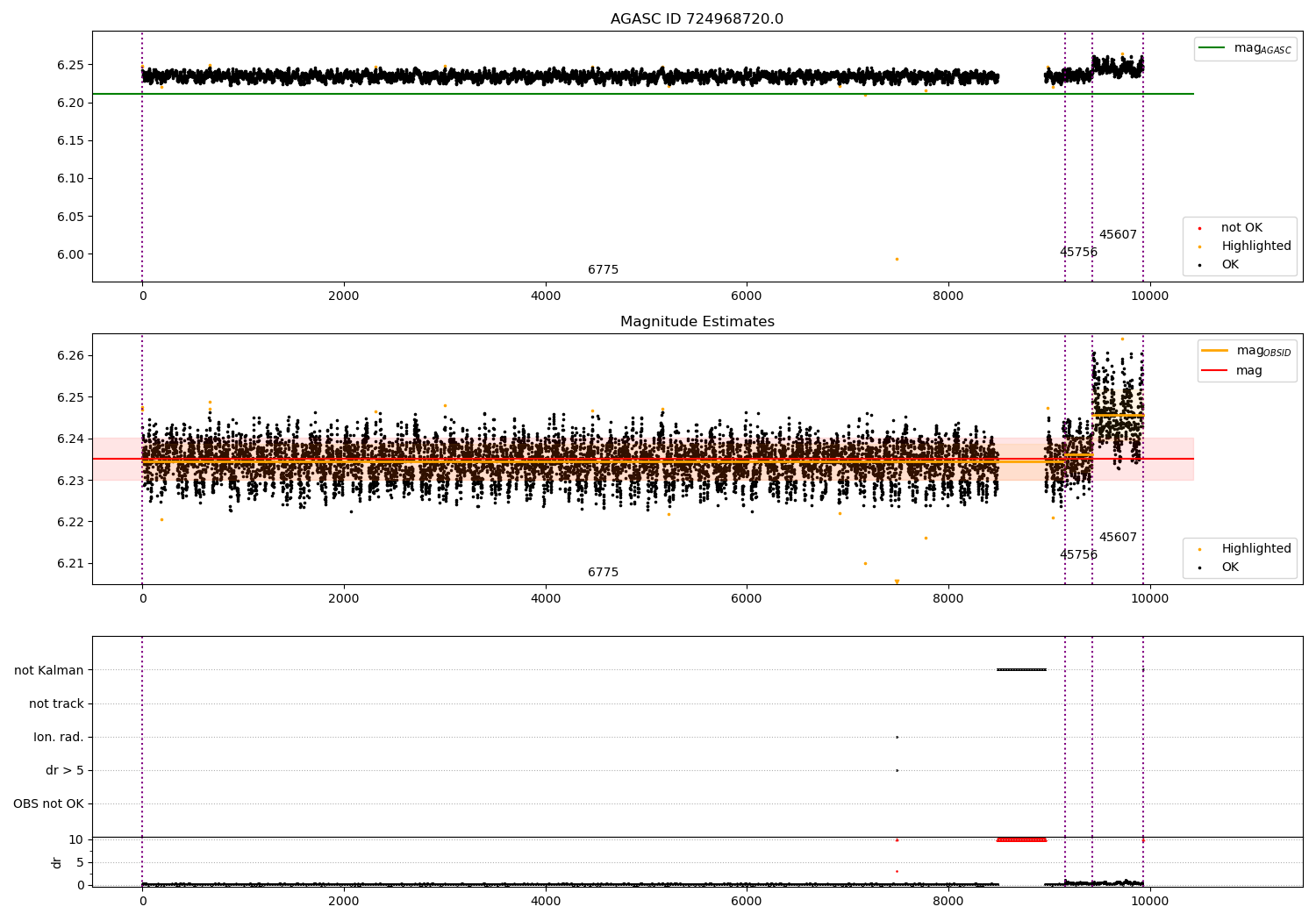Select the orange Highlighted legend marker in top plot
This screenshot has height=921, width=1316.
(x=1199, y=246)
